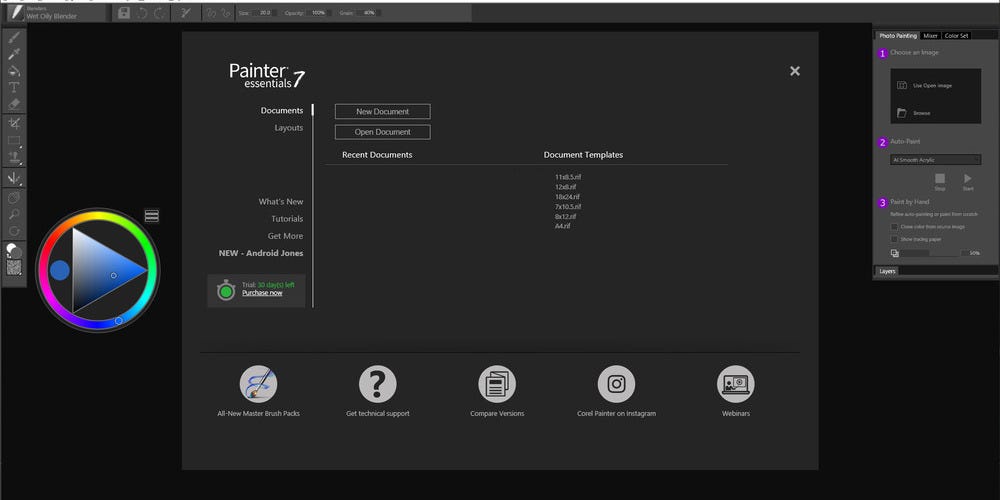The image size is (1000, 500).
Task: Activate the Mirror Painting tool
Action: 14,178
